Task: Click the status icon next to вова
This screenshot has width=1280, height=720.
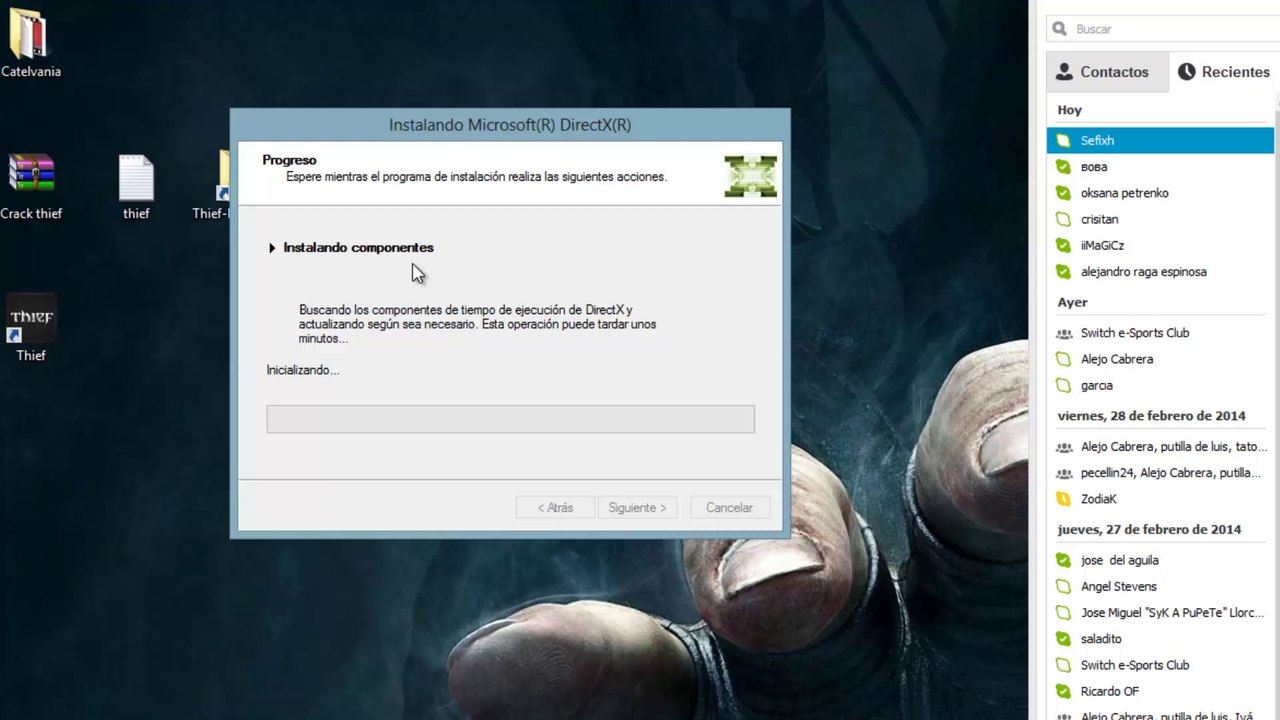Action: click(1063, 167)
